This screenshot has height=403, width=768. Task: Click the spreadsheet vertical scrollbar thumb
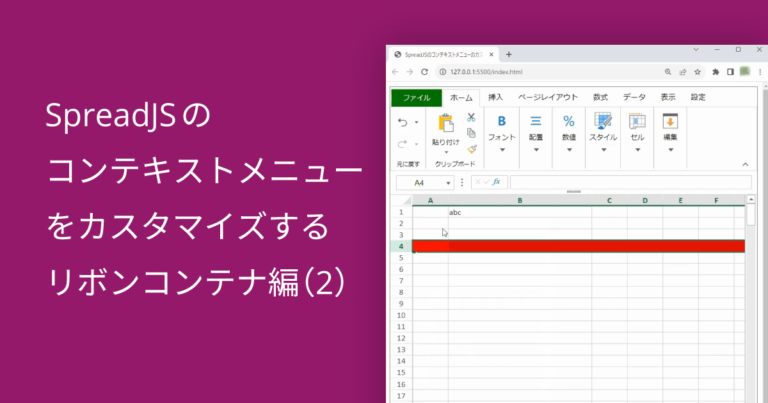pyautogui.click(x=751, y=214)
